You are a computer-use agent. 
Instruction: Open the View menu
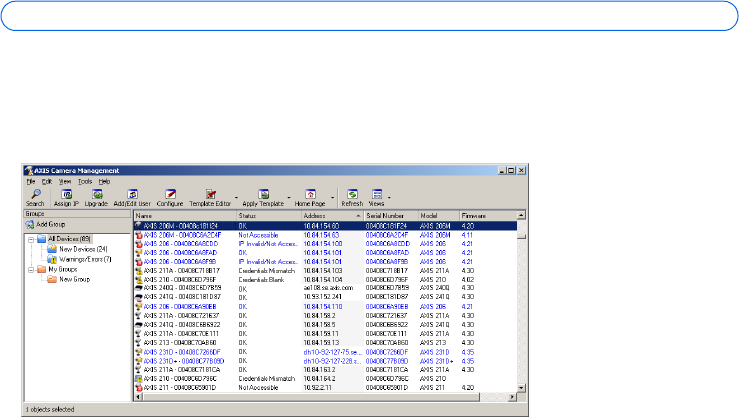64,182
